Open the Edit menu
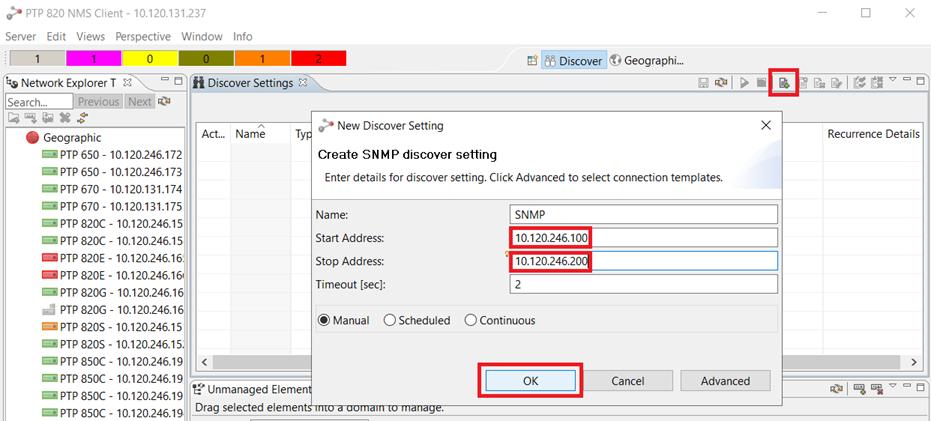Screen dimensions: 931x421 [56, 36]
